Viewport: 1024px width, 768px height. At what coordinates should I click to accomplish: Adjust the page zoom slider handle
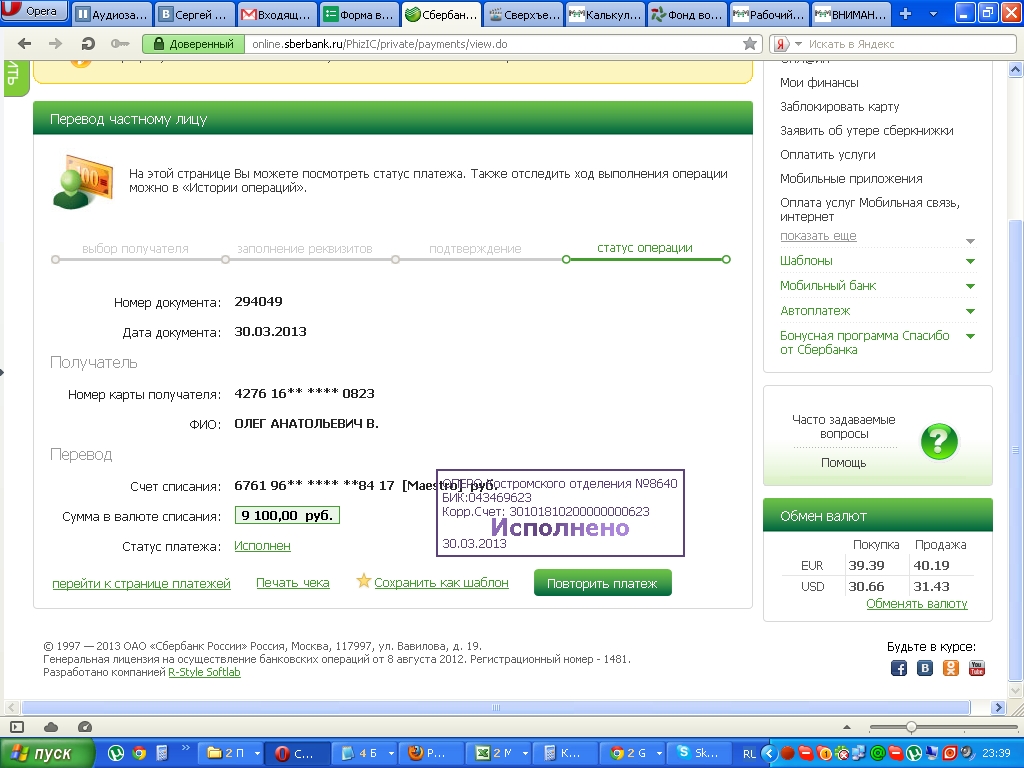911,727
